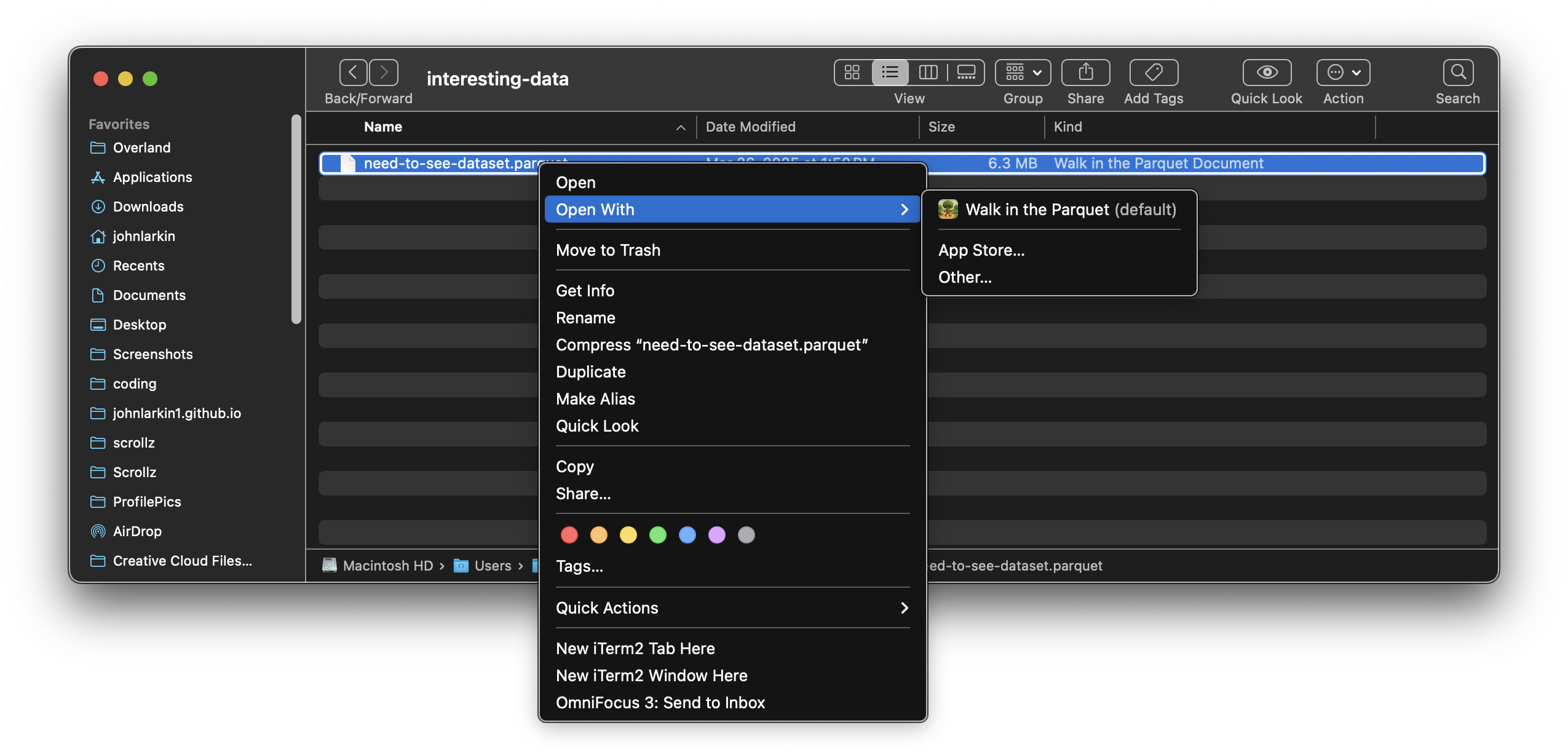Screen dimensions: 1568x755
Task: Sort by the Date Modified column header
Action: pyautogui.click(x=808, y=127)
